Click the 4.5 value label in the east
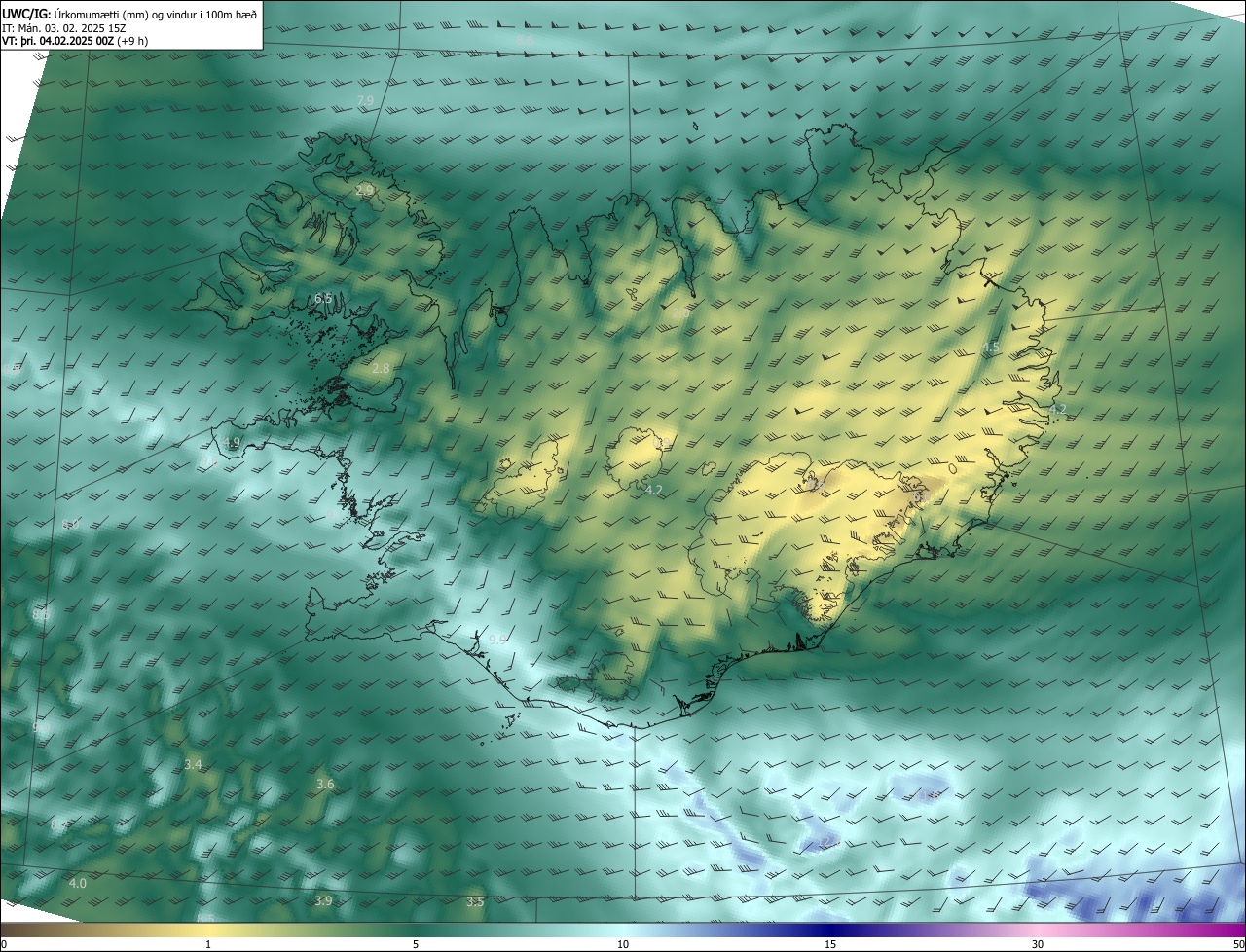Viewport: 1246px width, 952px height. [x=991, y=348]
